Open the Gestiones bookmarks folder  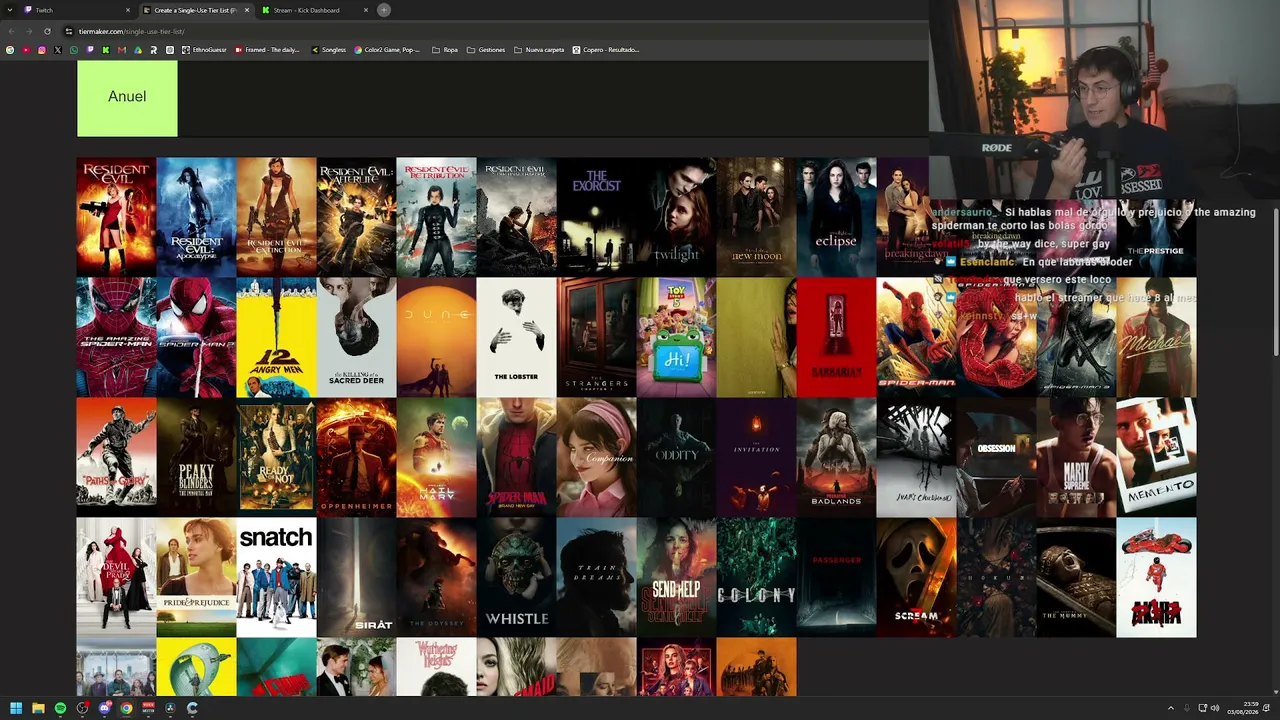tap(486, 50)
